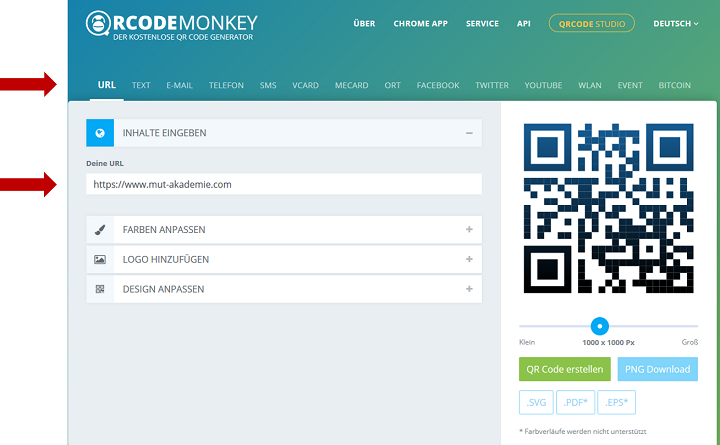Collapse the Inhalte eingeben section with minus

coord(469,133)
